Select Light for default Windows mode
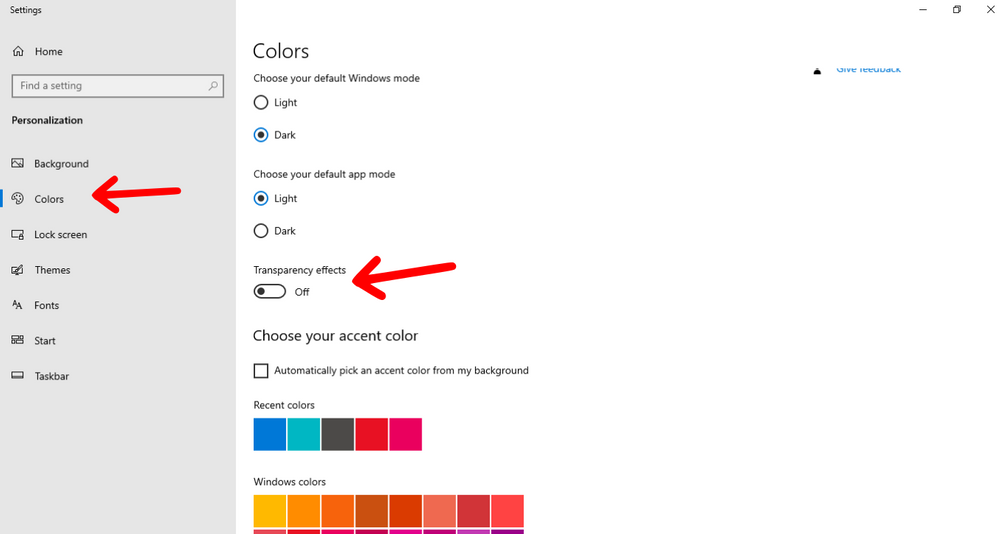 pos(261,102)
